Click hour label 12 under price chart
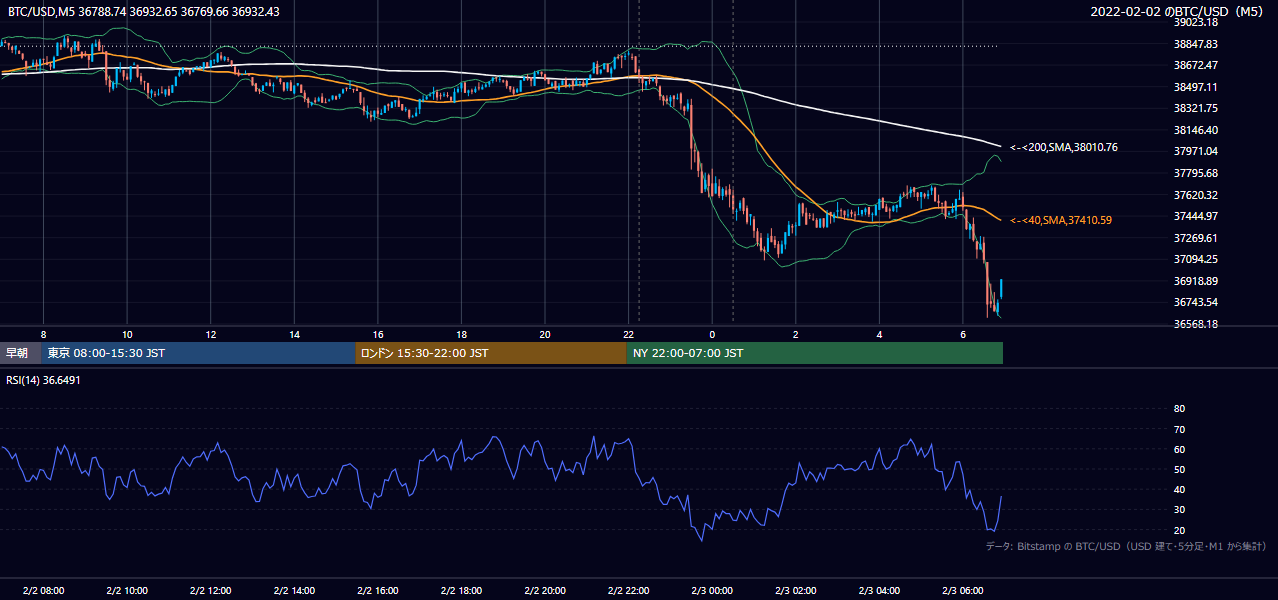The height and width of the screenshot is (600, 1278). [211, 334]
